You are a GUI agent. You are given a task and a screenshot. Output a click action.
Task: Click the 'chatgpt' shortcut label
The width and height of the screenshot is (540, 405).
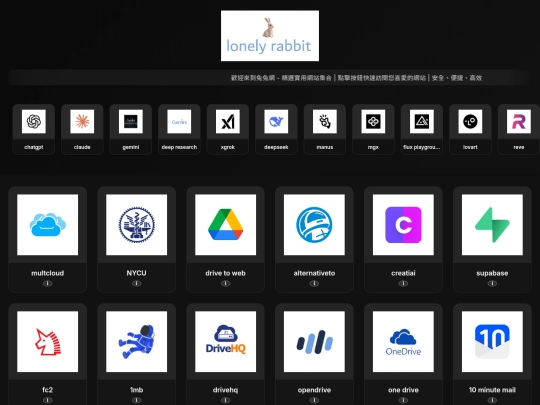(34, 147)
